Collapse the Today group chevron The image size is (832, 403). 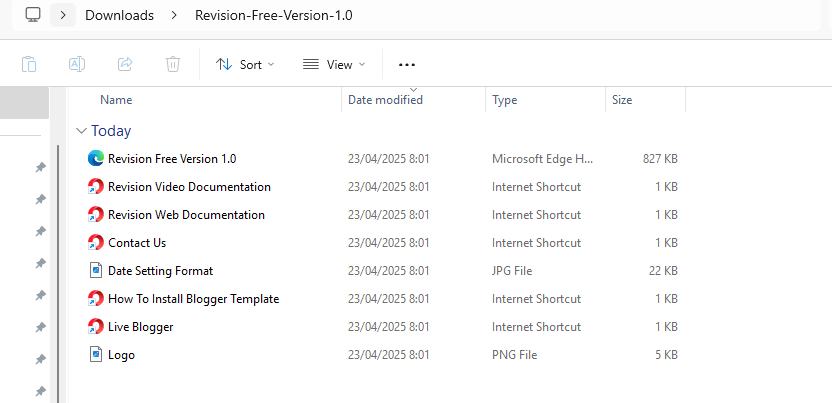(81, 130)
